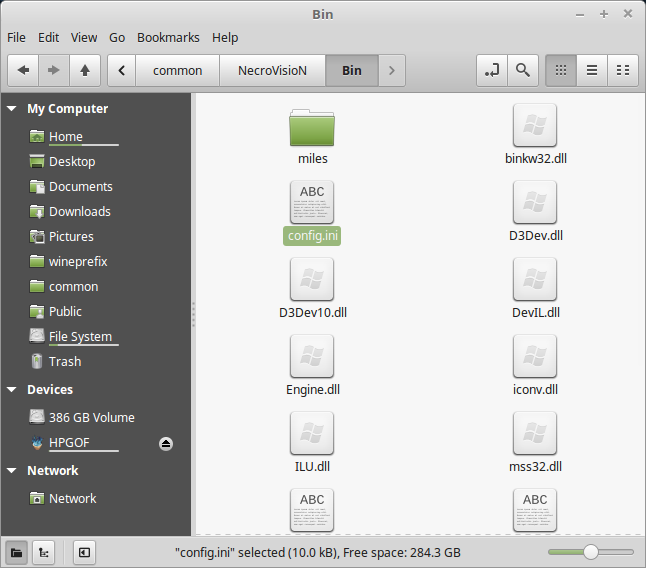This screenshot has height=568, width=646.
Task: Switch to icon view
Action: click(561, 70)
